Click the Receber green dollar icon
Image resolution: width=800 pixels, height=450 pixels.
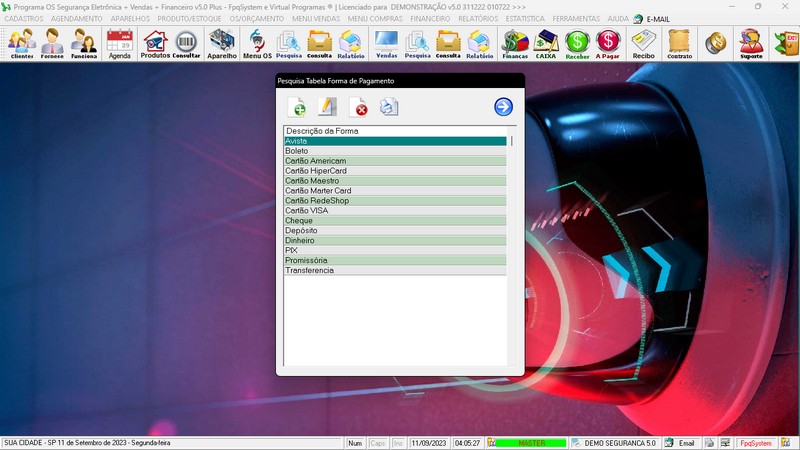click(577, 43)
